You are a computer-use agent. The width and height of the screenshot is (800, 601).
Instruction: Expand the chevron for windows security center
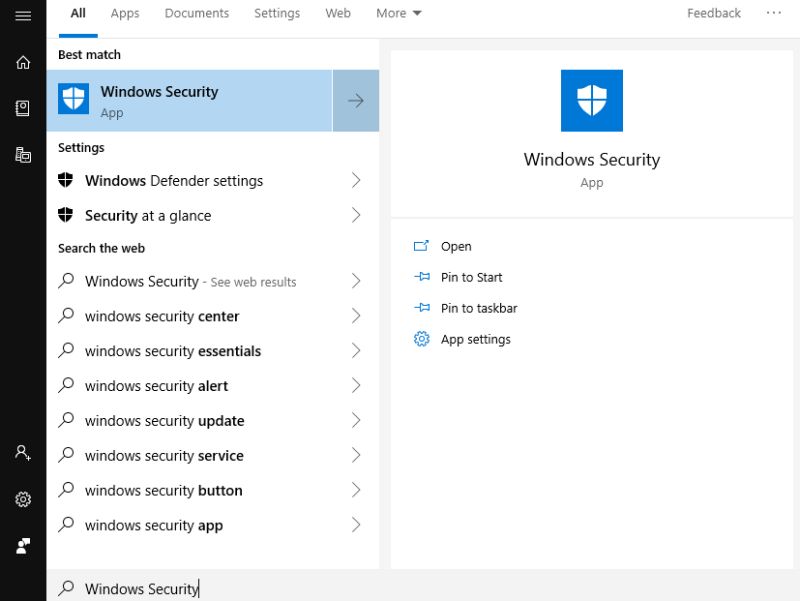(356, 316)
